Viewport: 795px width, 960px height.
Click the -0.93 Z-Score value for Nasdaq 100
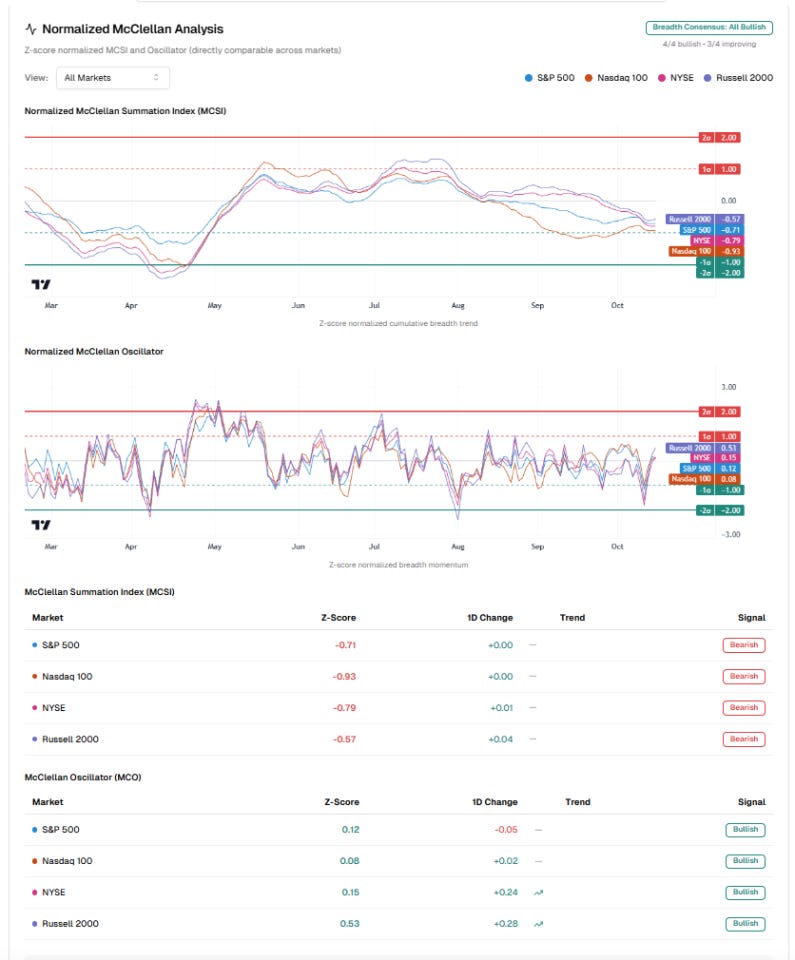point(344,677)
